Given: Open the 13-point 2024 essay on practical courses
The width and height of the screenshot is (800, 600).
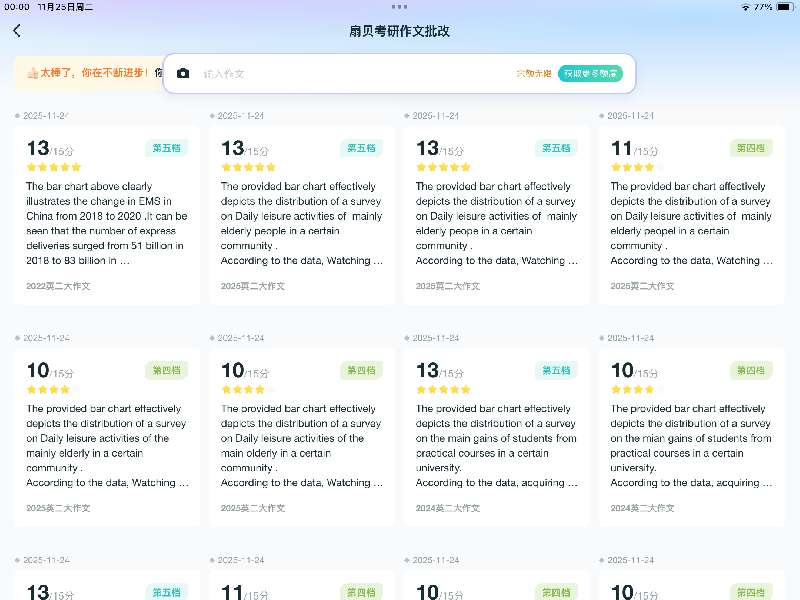Looking at the screenshot, I should (496, 440).
